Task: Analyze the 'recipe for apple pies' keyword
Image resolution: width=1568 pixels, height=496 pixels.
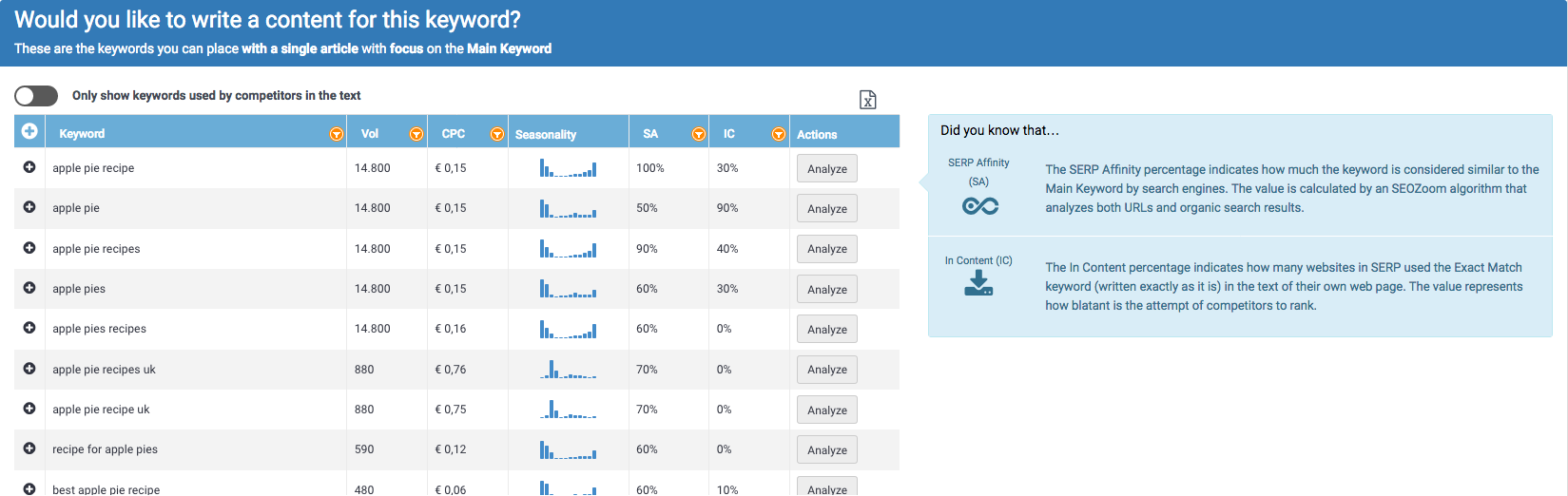Action: click(827, 450)
